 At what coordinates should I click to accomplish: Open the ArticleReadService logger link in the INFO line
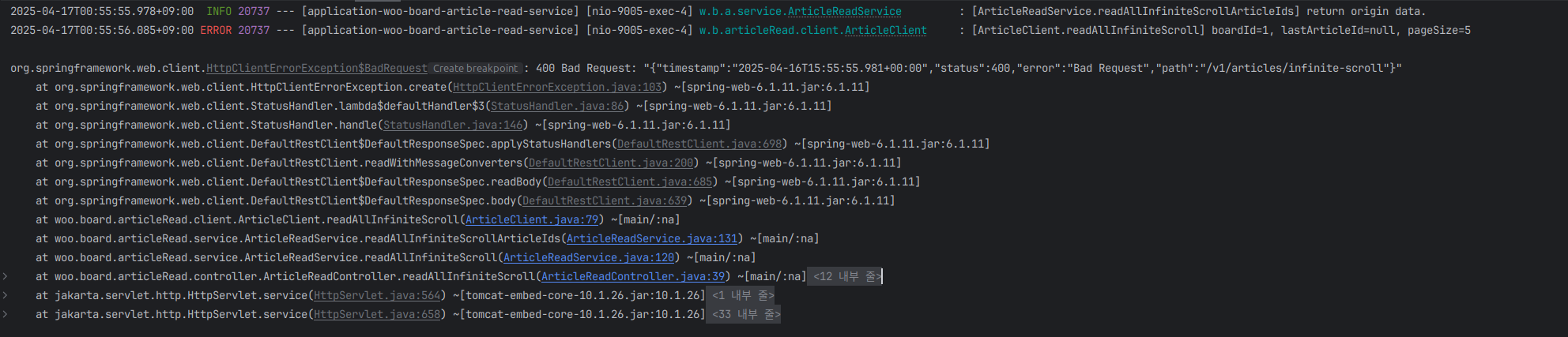[845, 12]
